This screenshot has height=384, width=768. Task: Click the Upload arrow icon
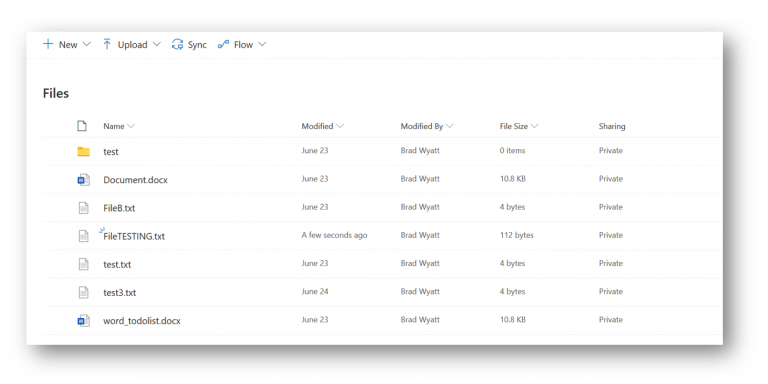tap(107, 45)
